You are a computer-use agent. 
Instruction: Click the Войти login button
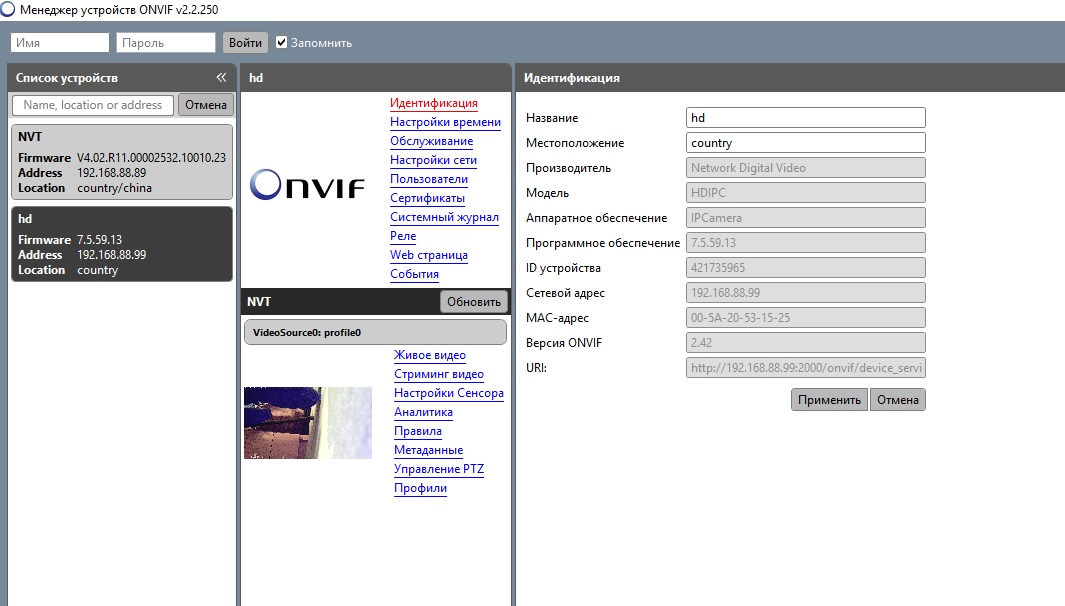coord(245,42)
